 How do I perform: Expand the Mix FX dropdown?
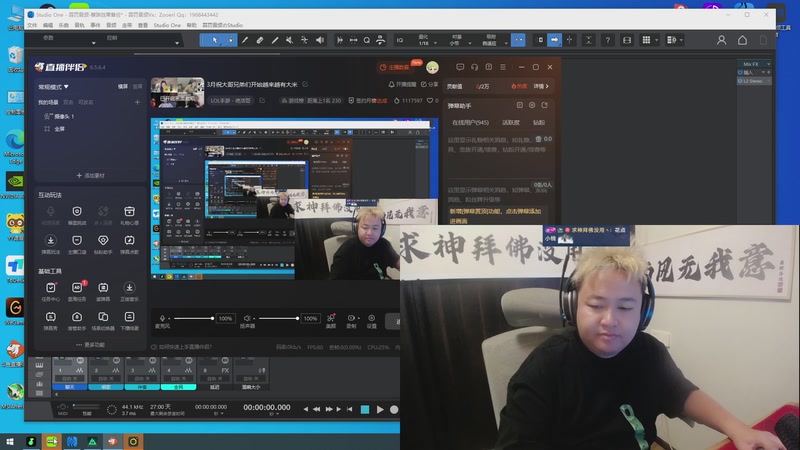point(768,64)
